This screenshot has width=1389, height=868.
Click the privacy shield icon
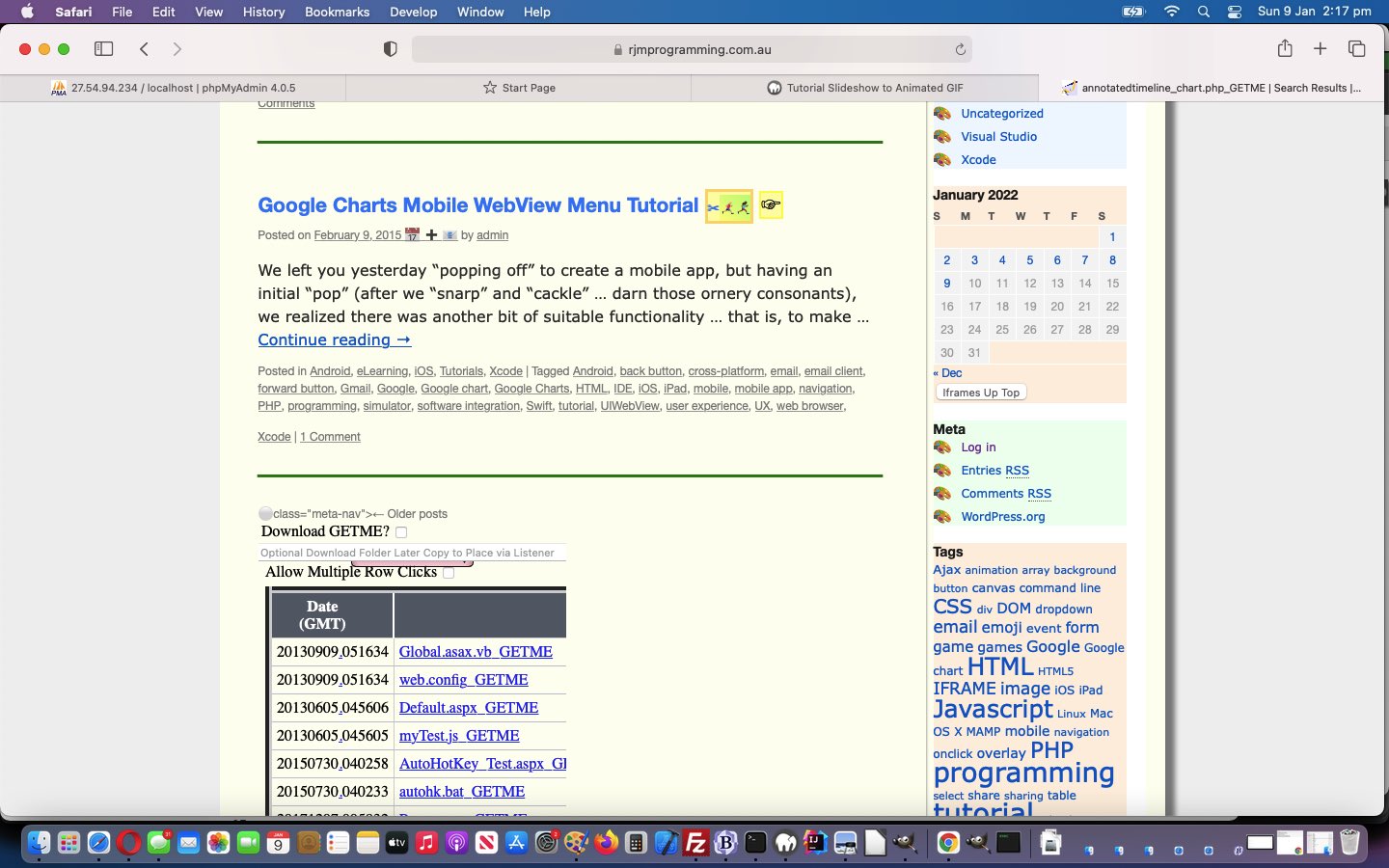coord(391,49)
